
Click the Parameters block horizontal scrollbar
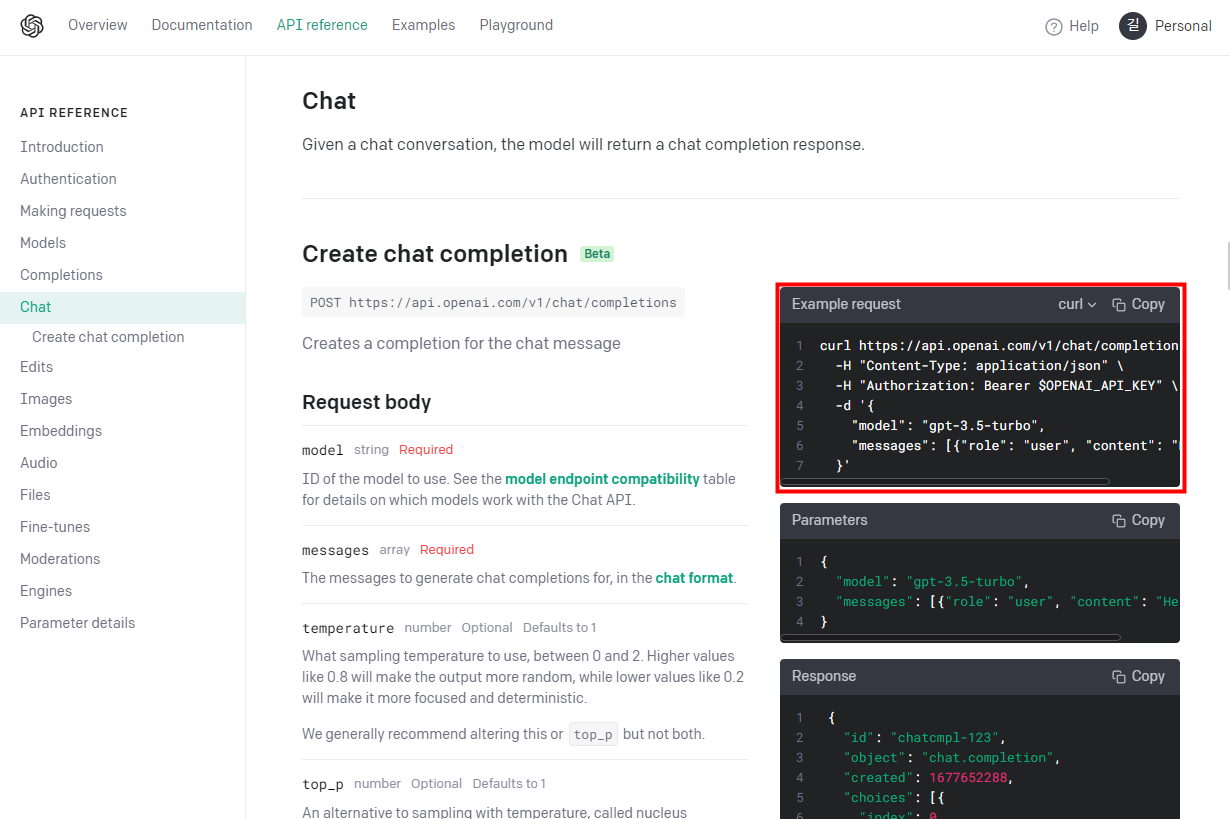tap(951, 637)
